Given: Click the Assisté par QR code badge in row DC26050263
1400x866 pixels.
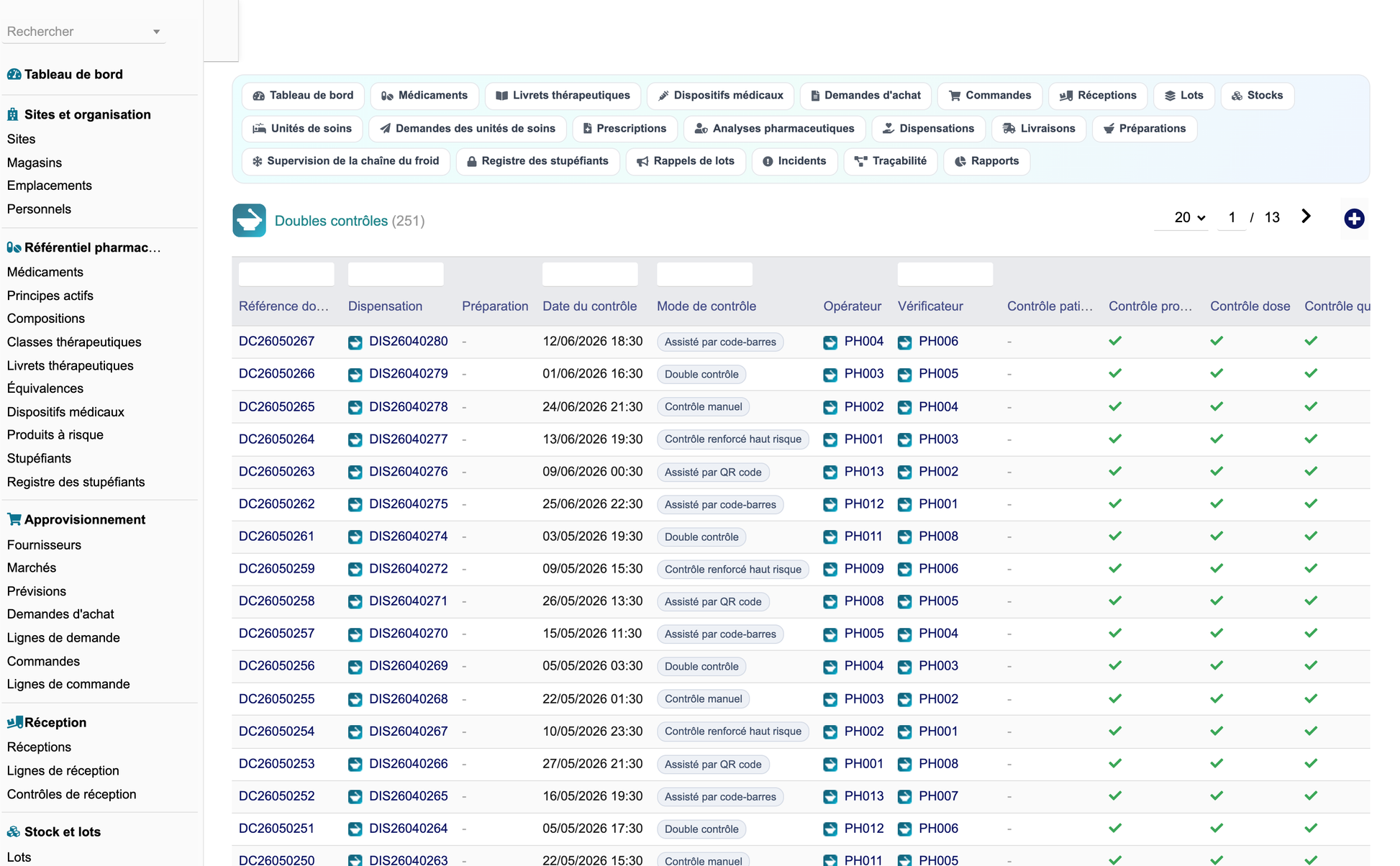Looking at the screenshot, I should 713,473.
